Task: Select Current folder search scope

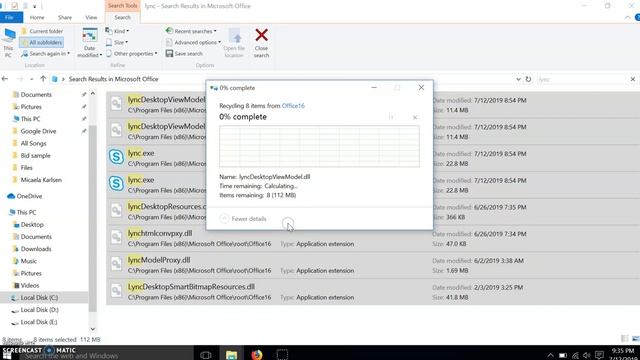Action: pos(42,31)
